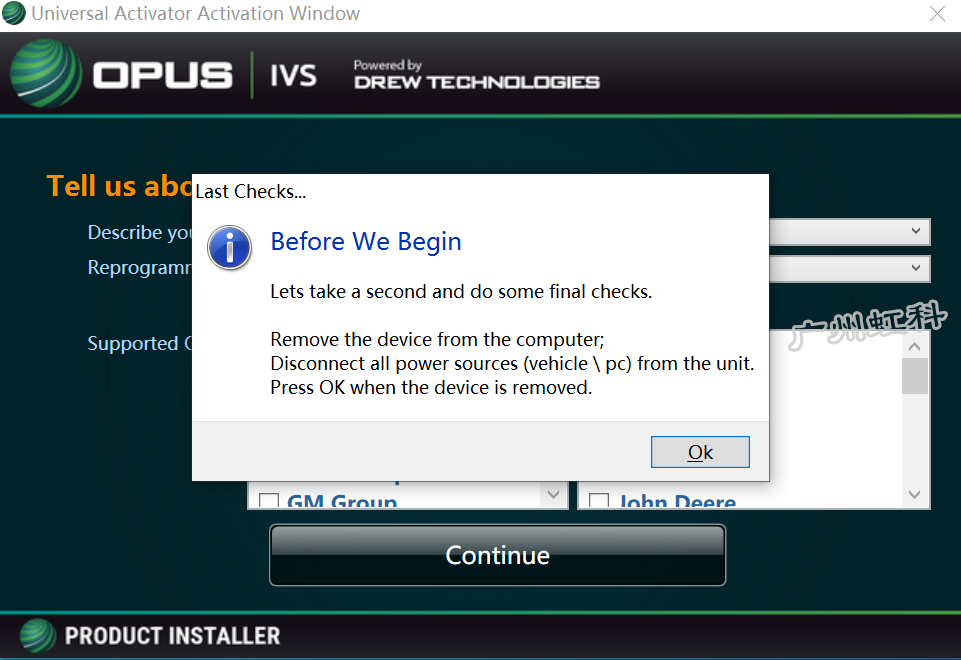This screenshot has height=660, width=961.
Task: Click the right list scroll-down arrow
Action: [x=914, y=495]
